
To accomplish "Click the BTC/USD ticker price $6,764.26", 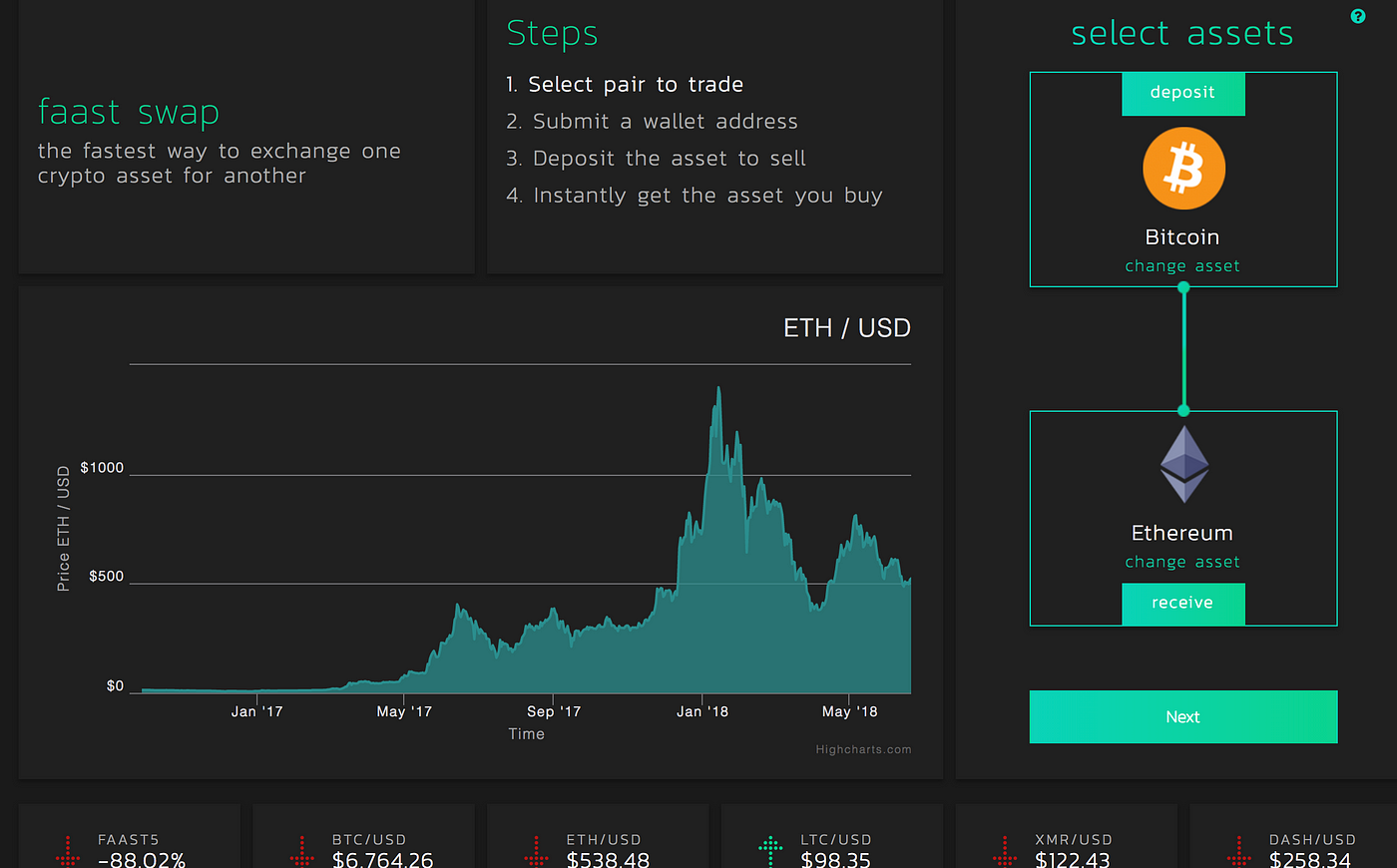I will (383, 859).
